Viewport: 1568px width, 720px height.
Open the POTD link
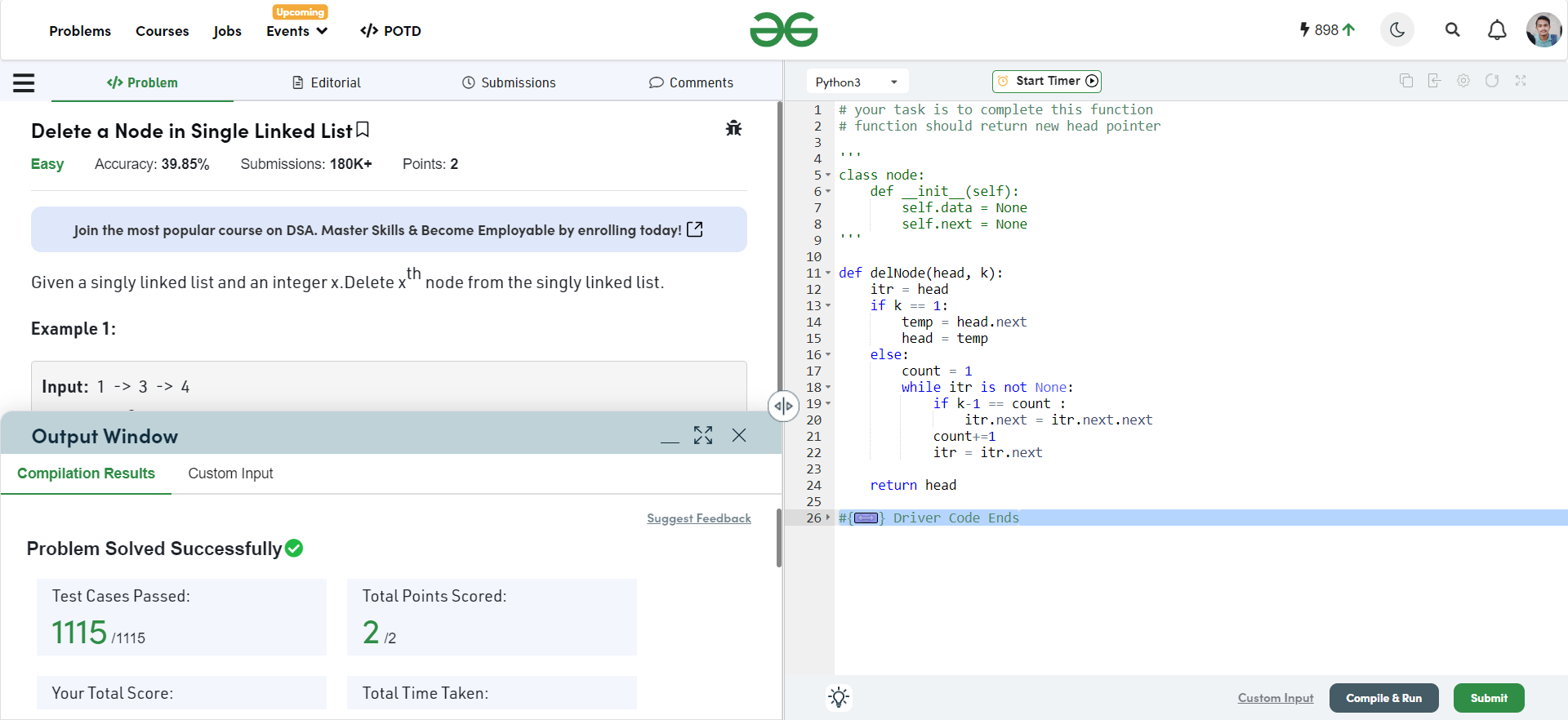pyautogui.click(x=390, y=31)
